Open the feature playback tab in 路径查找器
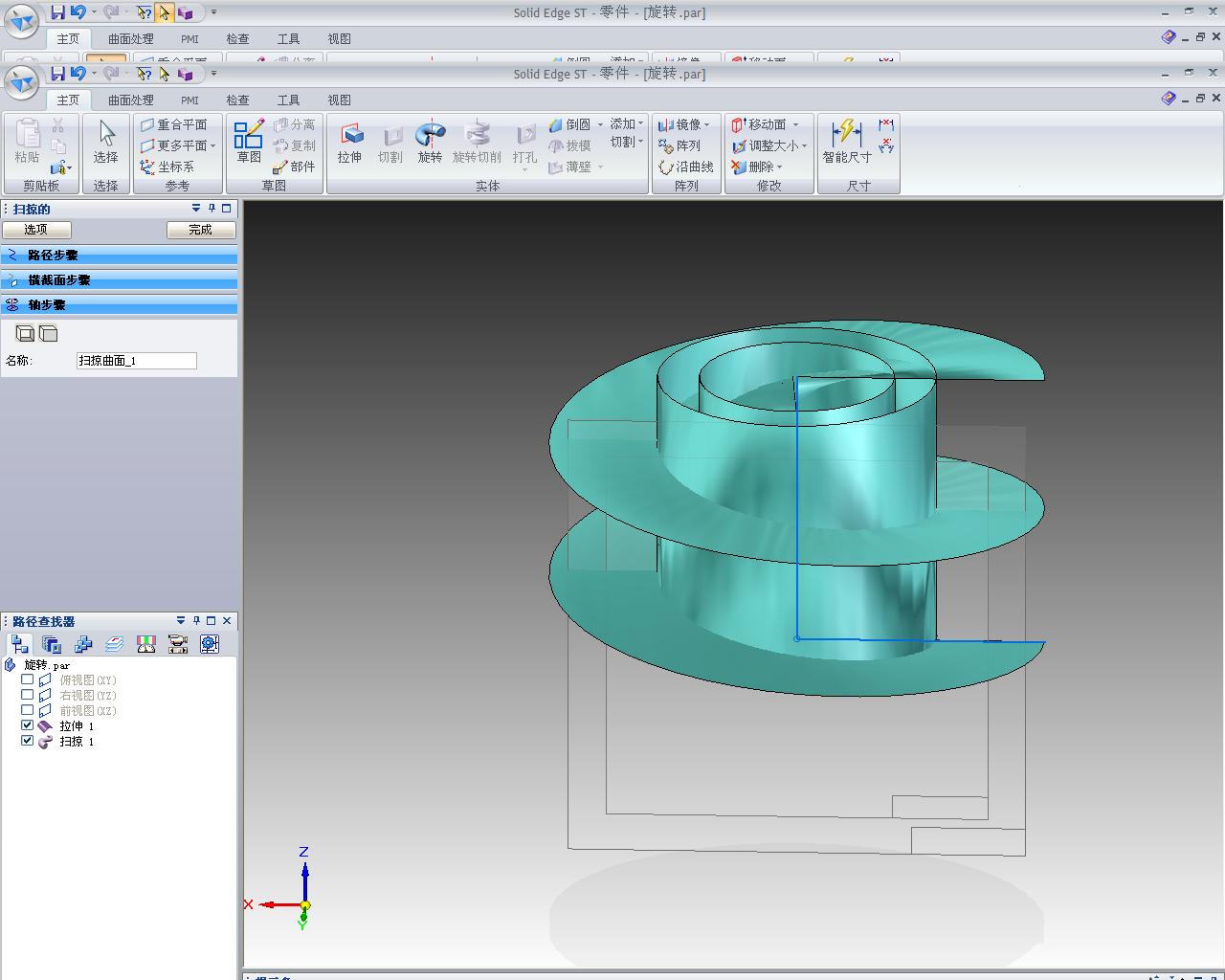The image size is (1225, 980). click(x=178, y=644)
